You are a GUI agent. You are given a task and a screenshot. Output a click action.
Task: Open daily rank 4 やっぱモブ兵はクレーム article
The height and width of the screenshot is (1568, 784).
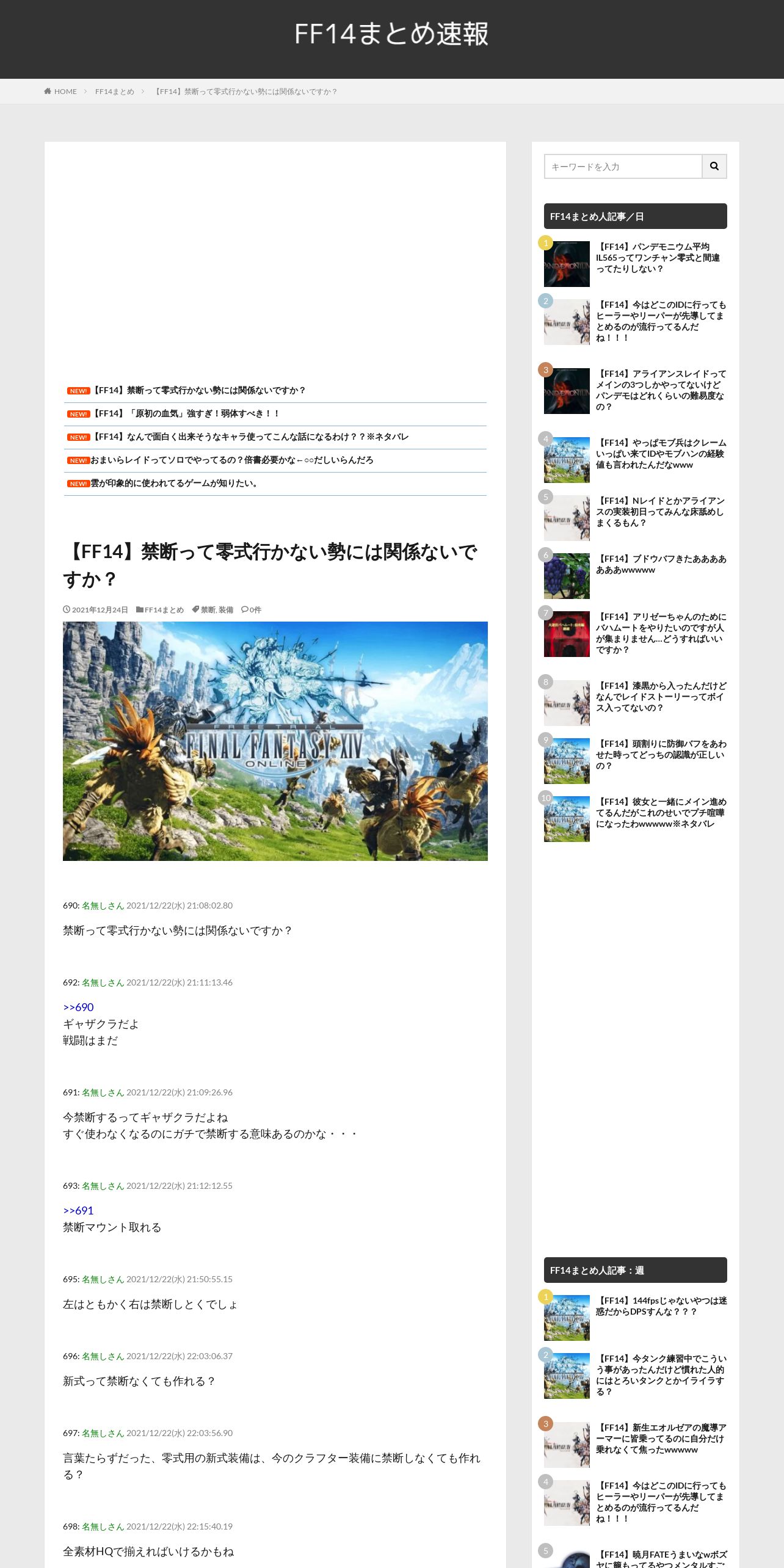tap(661, 454)
